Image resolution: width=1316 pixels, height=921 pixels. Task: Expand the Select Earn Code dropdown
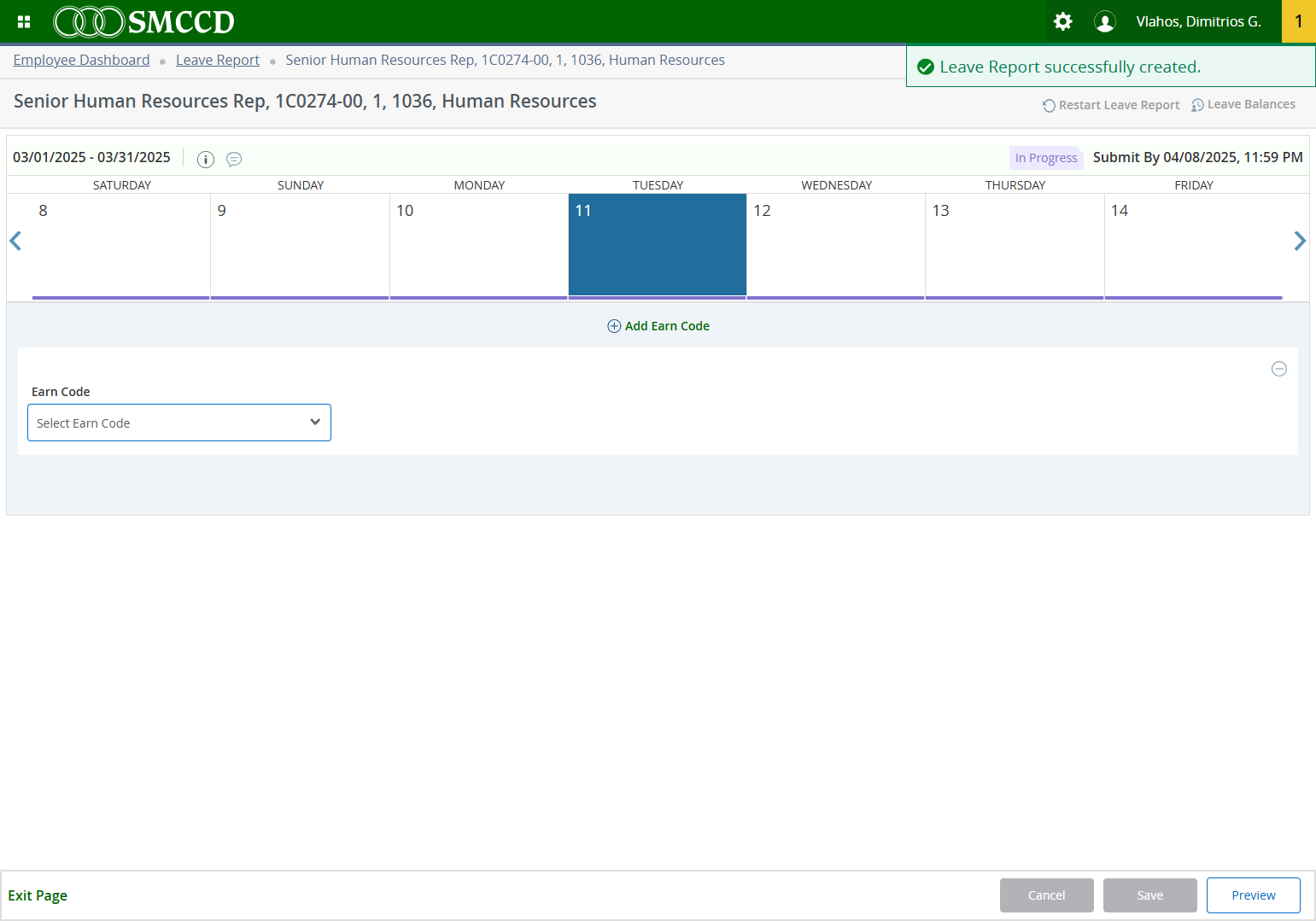tap(179, 423)
